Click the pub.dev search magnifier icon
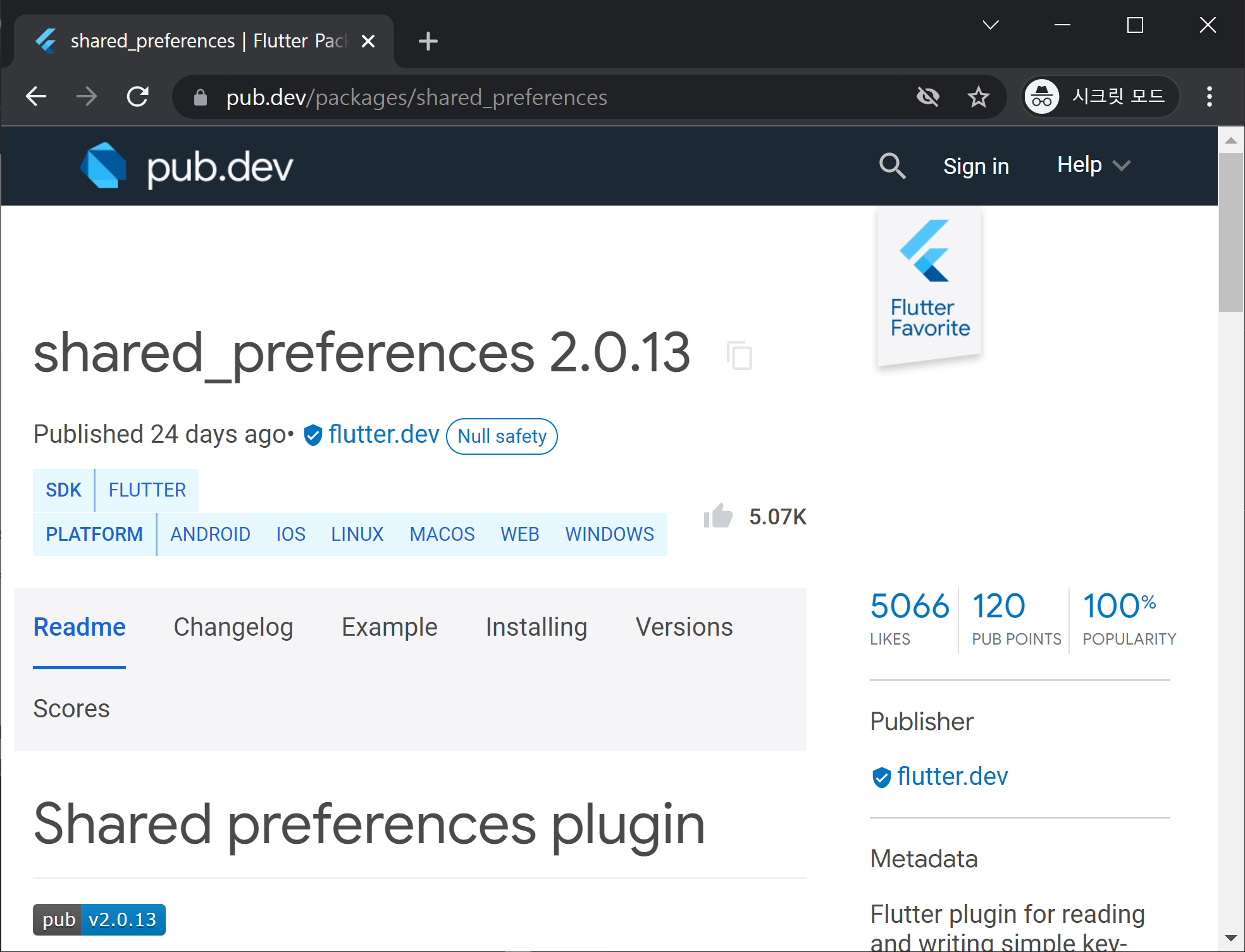1245x952 pixels. 892,166
